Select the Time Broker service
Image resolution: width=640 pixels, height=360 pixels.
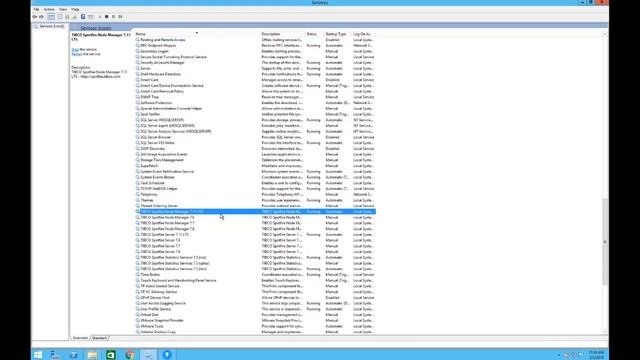coord(150,274)
